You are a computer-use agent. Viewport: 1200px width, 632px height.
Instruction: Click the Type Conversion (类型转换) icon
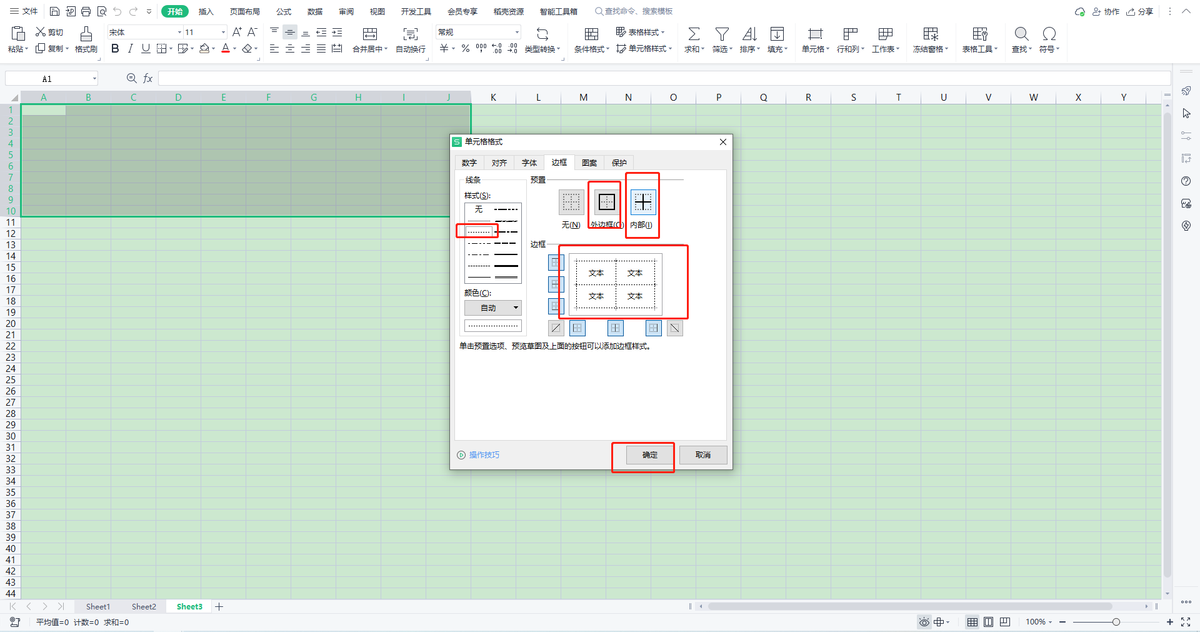(x=543, y=33)
